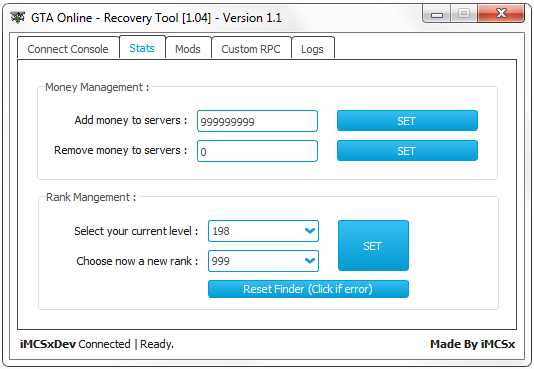Click the Remove money to servers label
Screen dimensions: 534x369
point(121,150)
